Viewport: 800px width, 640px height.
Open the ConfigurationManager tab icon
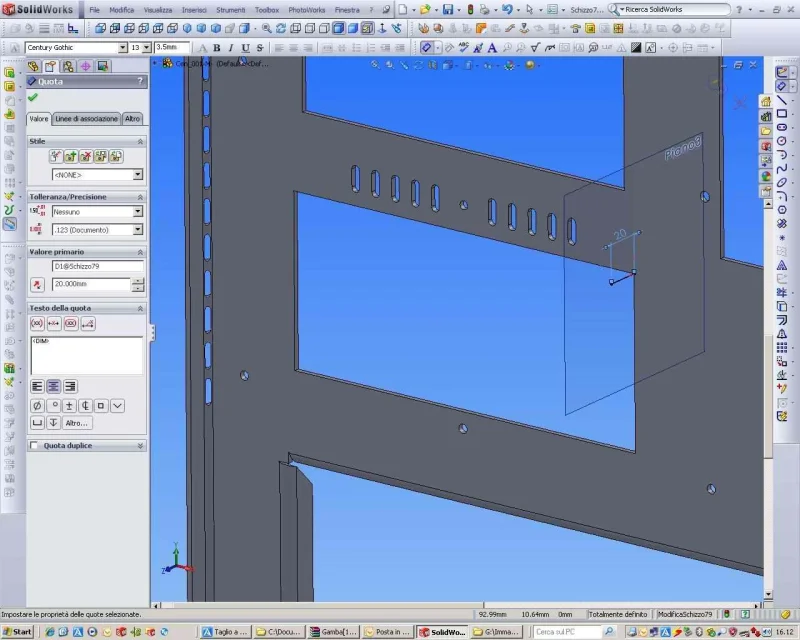click(68, 66)
